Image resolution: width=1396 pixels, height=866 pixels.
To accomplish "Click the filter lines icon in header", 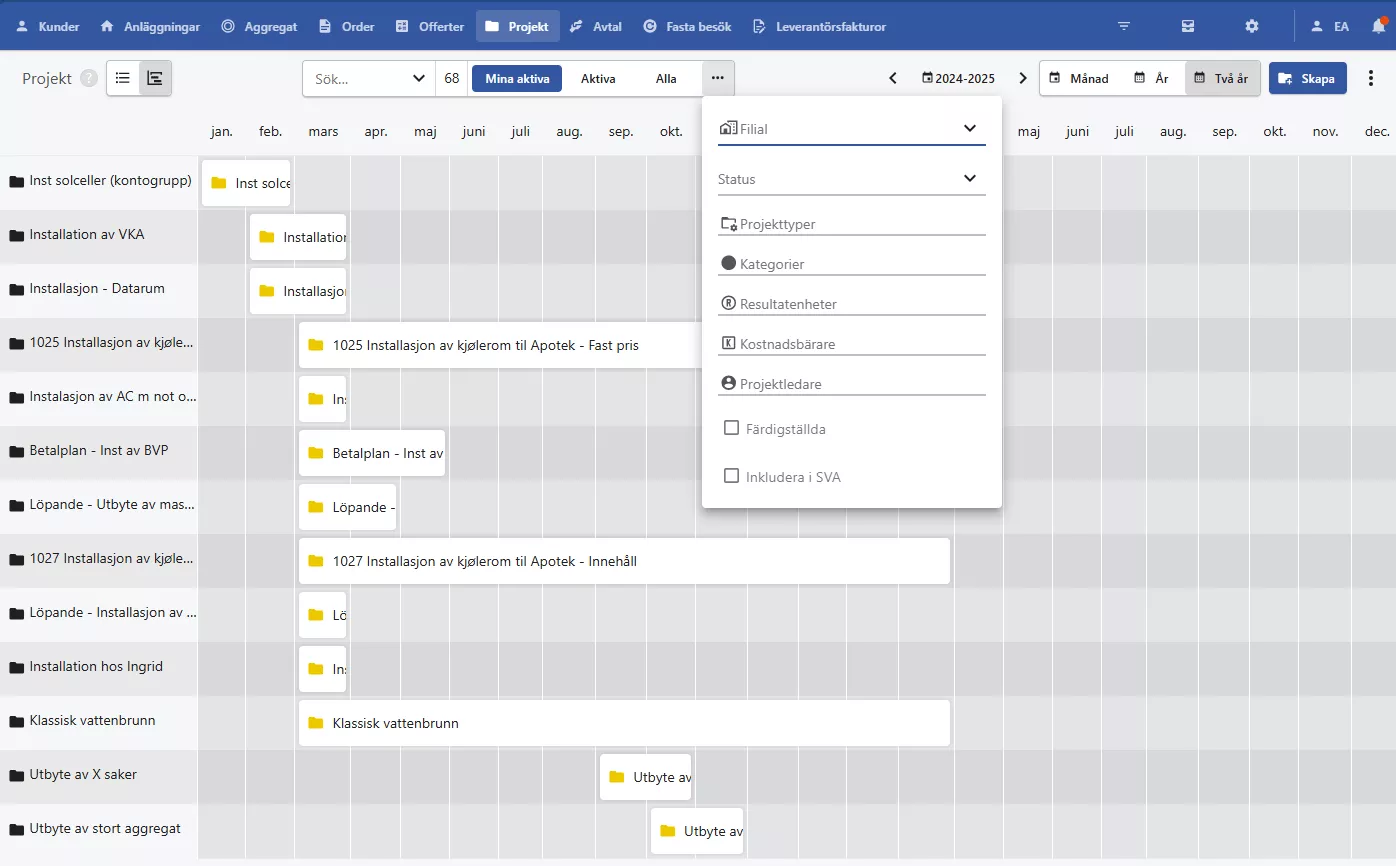I will click(1124, 26).
